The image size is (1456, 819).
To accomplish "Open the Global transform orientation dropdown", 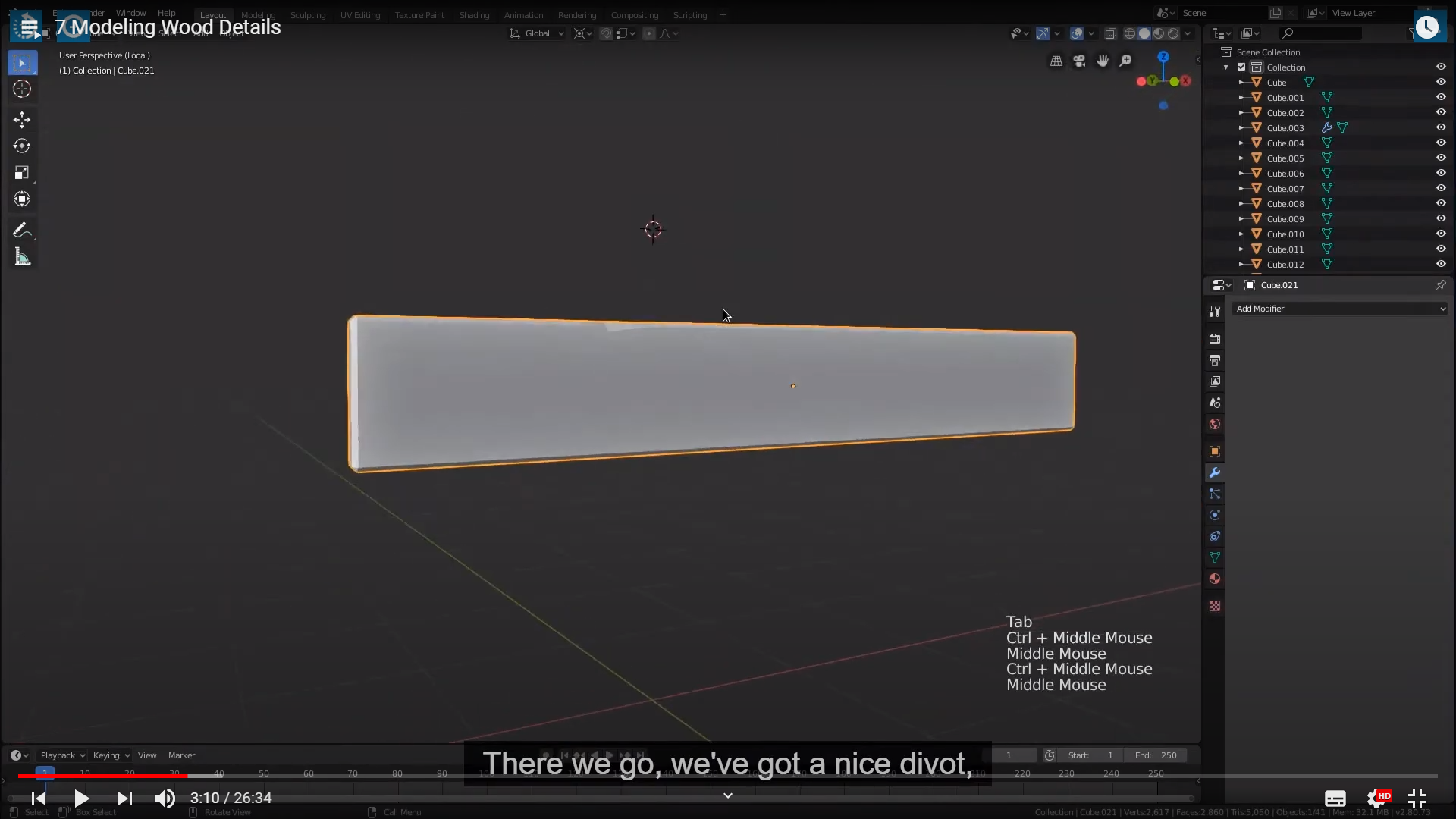I will coord(537,33).
